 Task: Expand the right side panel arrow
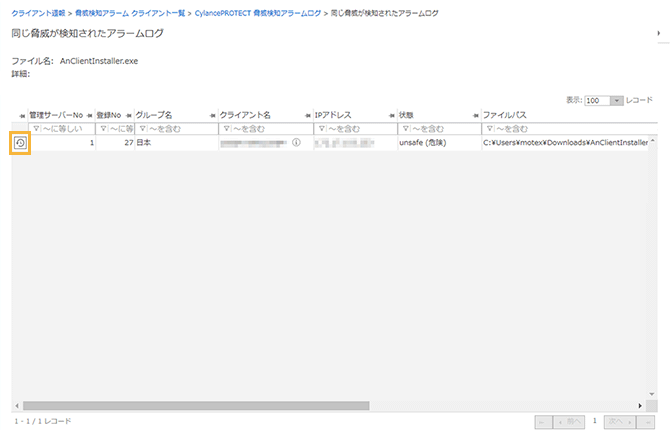pos(659,34)
